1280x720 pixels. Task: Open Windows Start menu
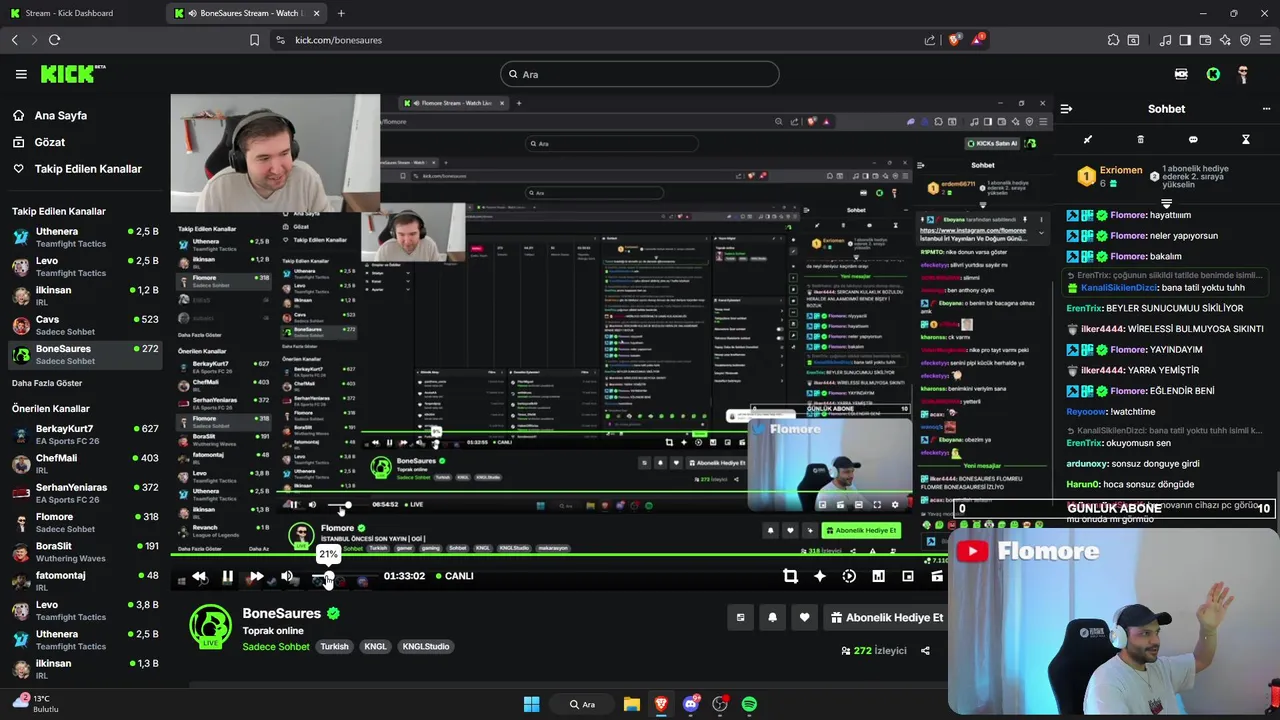(531, 704)
